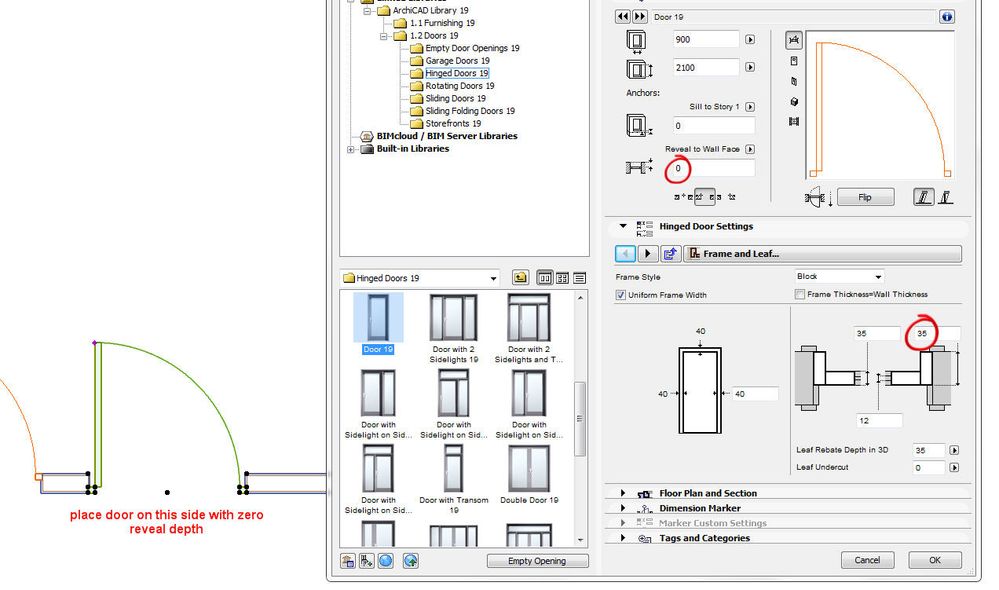Select the perpendicular-to-wall door plane icon
Image resolution: width=999 pixels, height=590 pixels.
(923, 198)
